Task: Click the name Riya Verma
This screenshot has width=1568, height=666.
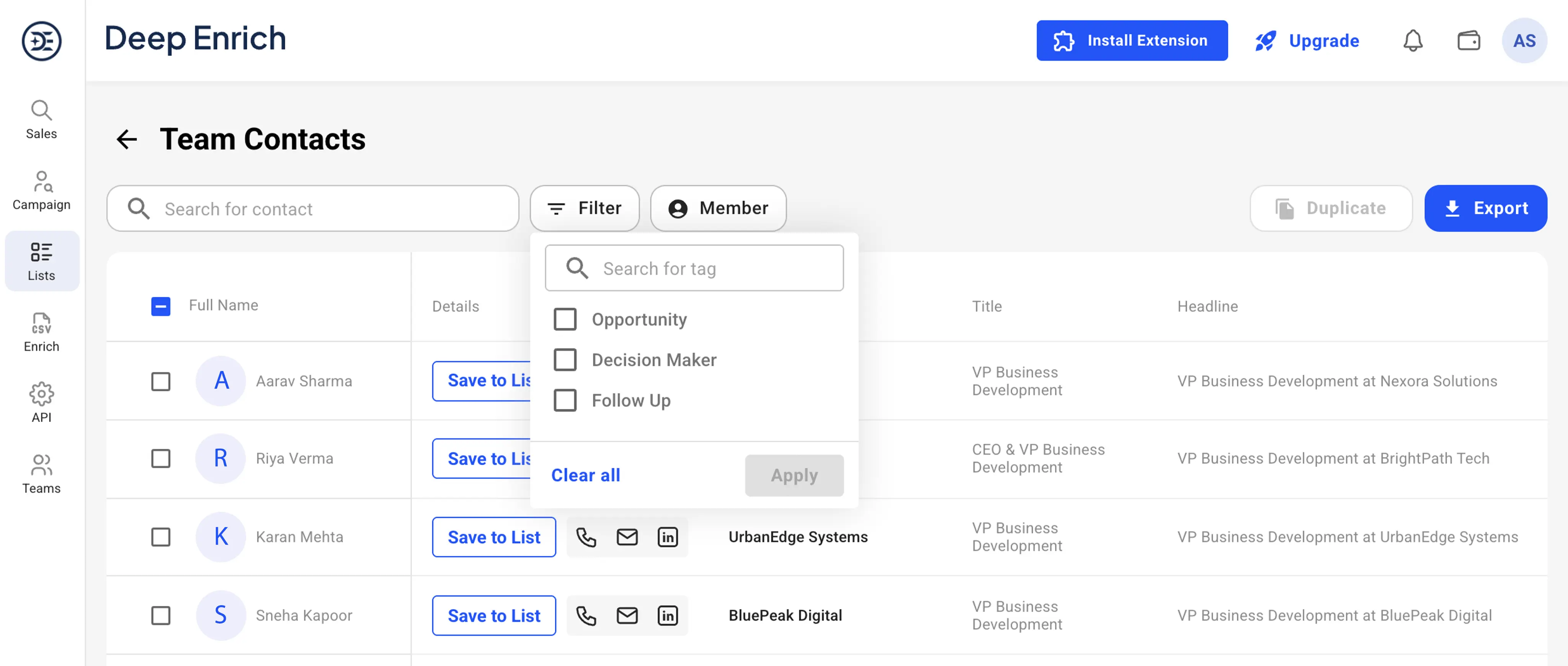Action: pos(294,459)
